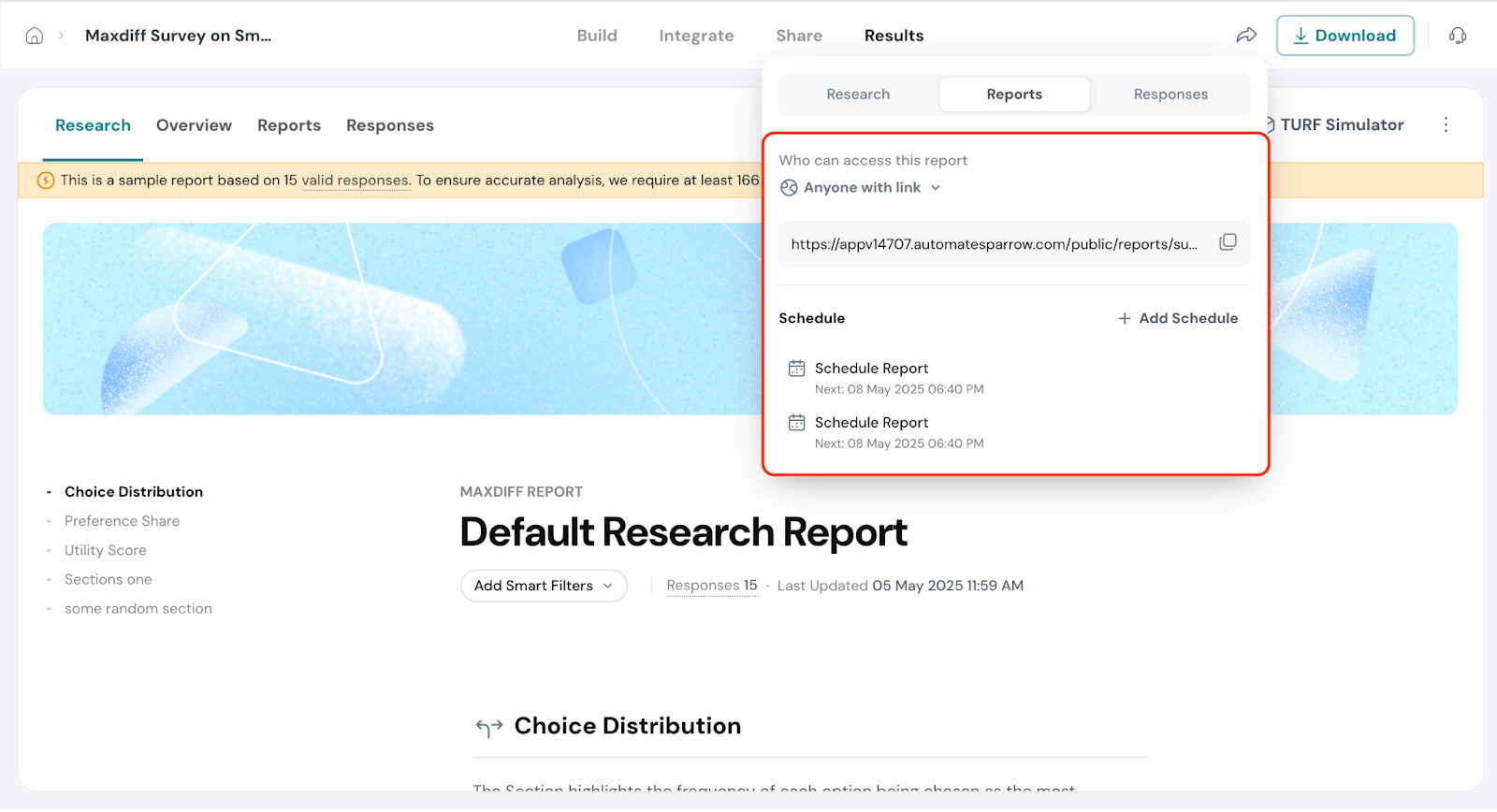The image size is (1497, 812).
Task: Click the report URL field
Action: pyautogui.click(x=994, y=244)
